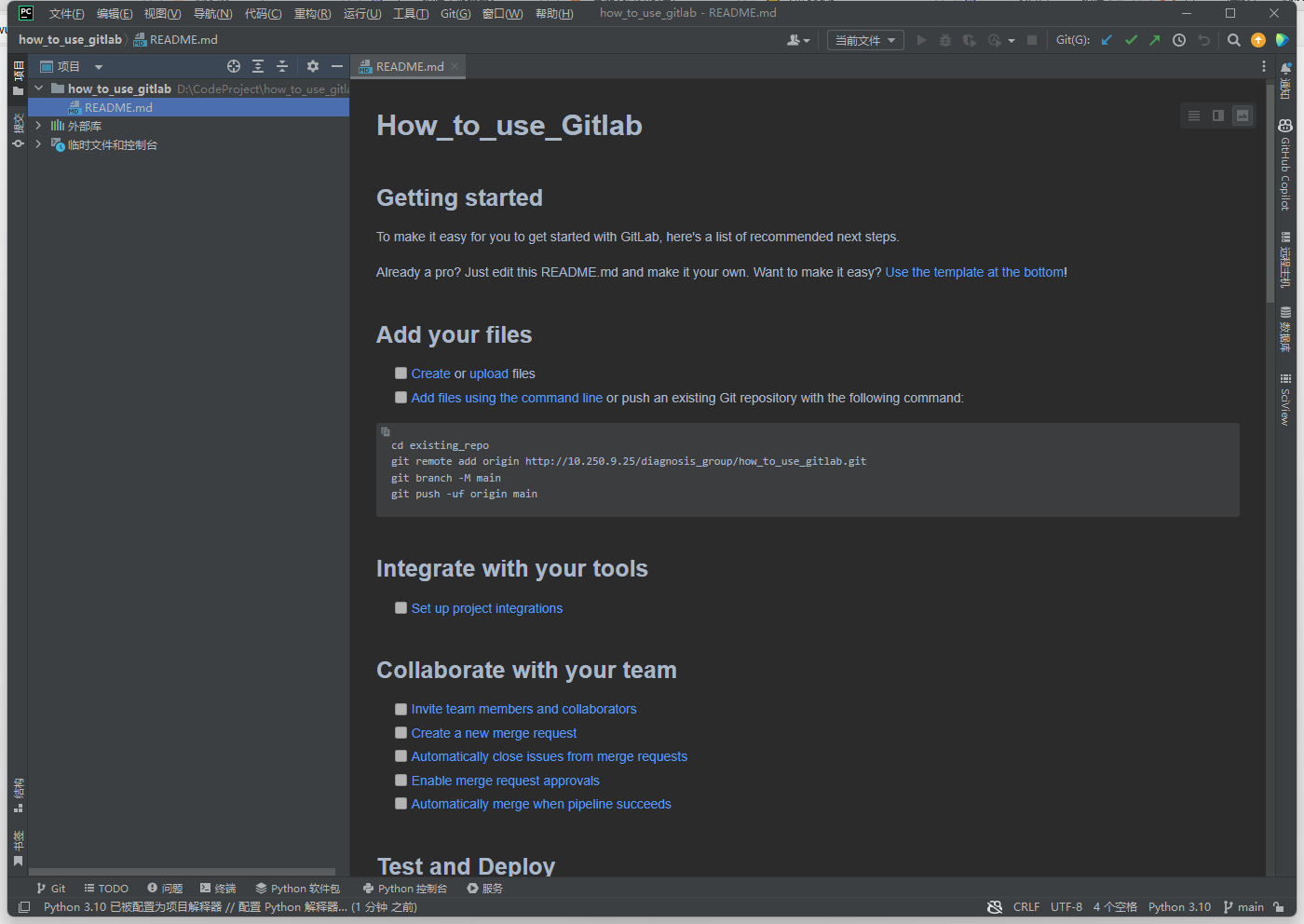Click the Git update project blue arrow

tap(1107, 40)
